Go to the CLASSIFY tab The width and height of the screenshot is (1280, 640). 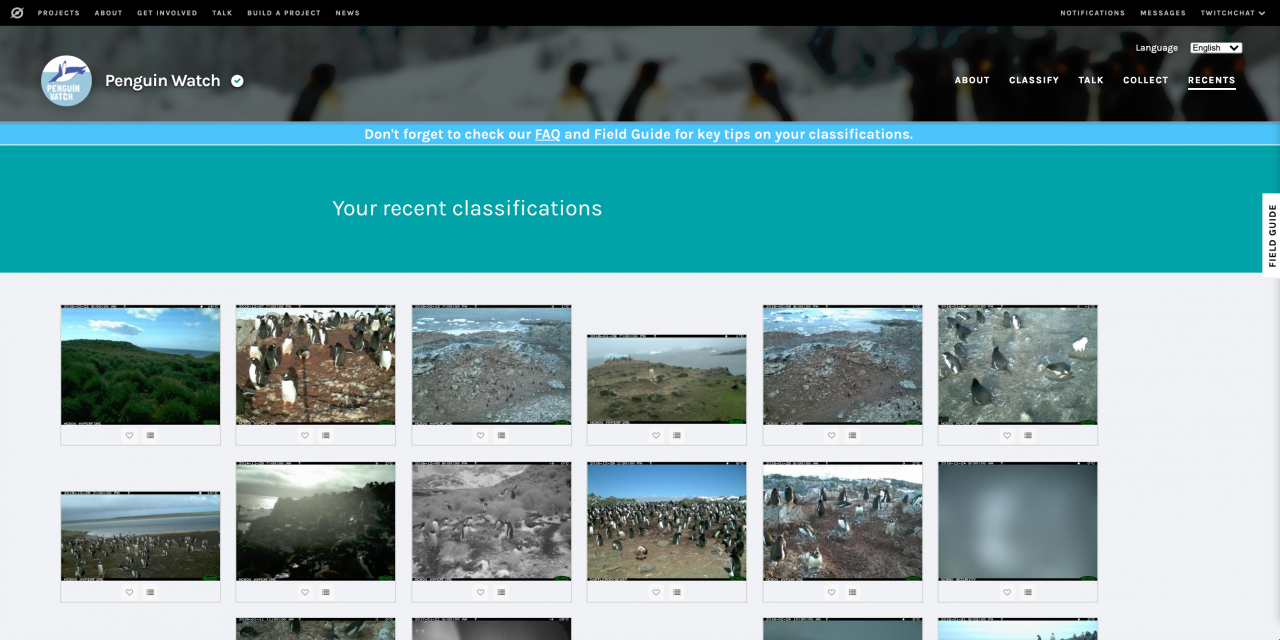(1034, 80)
